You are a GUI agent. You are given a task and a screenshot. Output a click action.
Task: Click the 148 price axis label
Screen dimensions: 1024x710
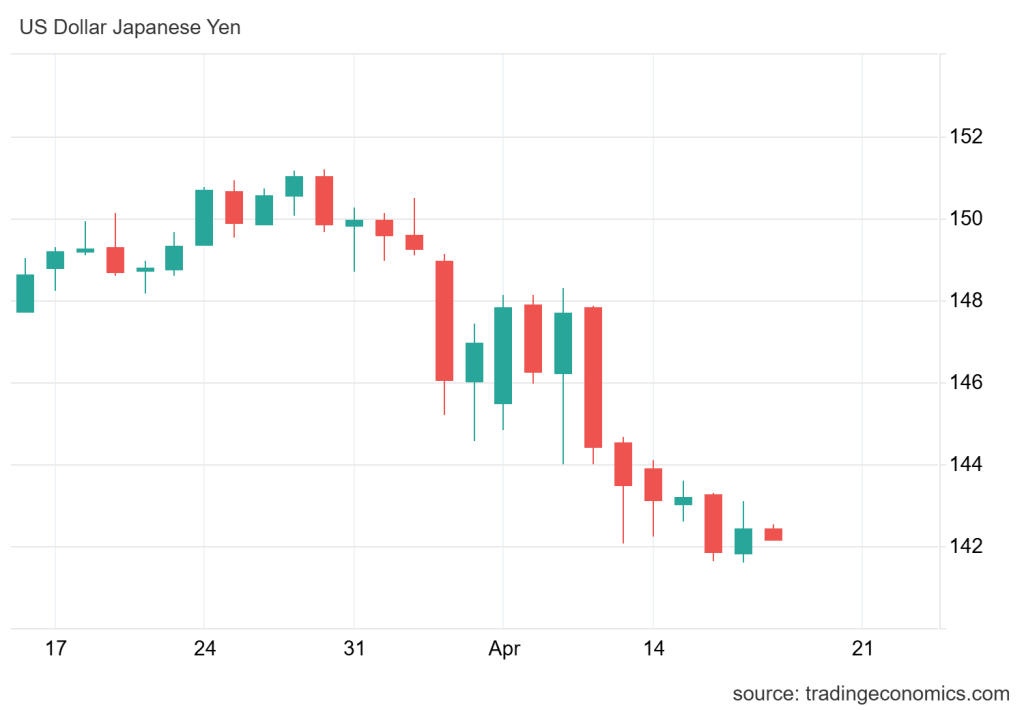click(967, 301)
